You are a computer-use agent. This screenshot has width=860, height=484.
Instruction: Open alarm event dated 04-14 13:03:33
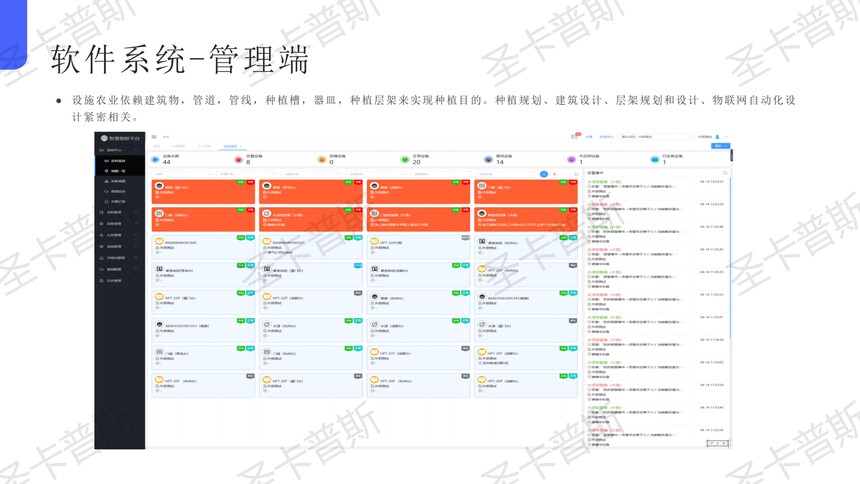pyautogui.click(x=656, y=189)
